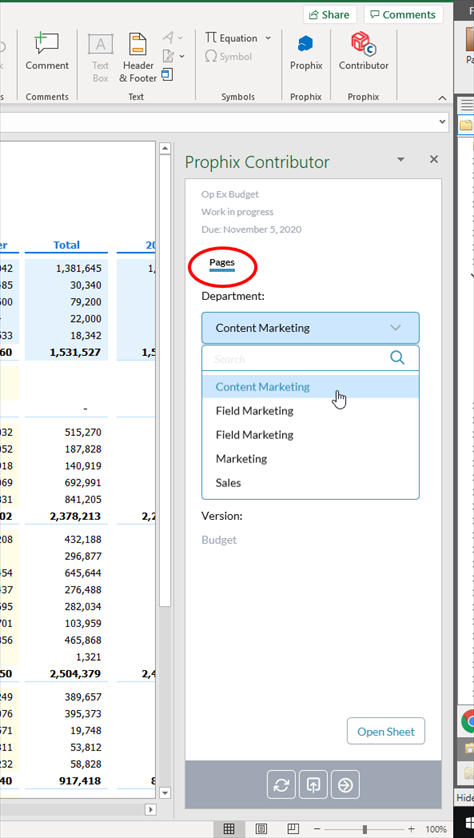This screenshot has height=838, width=474.
Task: Expand the formula bar dropdown
Action: [x=442, y=122]
